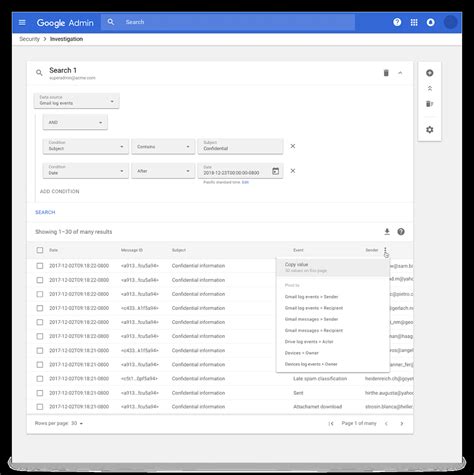Check the Late spam classification row

tap(40, 379)
